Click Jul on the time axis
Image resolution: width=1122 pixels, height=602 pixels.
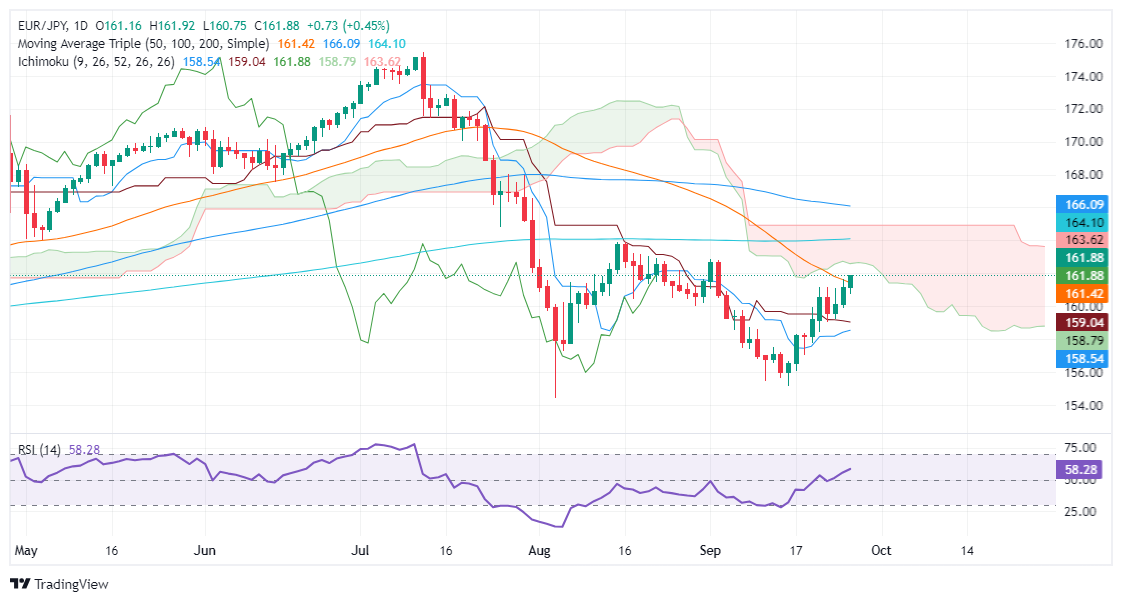coord(362,550)
